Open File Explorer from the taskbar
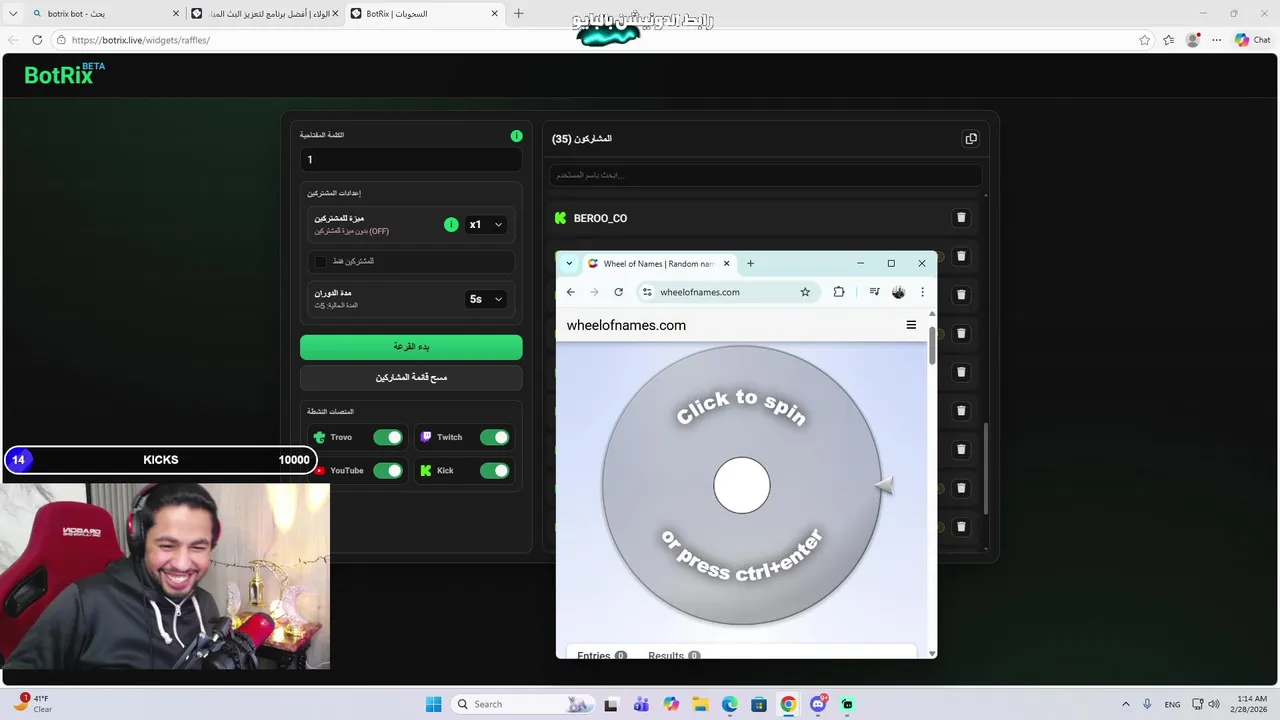 point(700,704)
